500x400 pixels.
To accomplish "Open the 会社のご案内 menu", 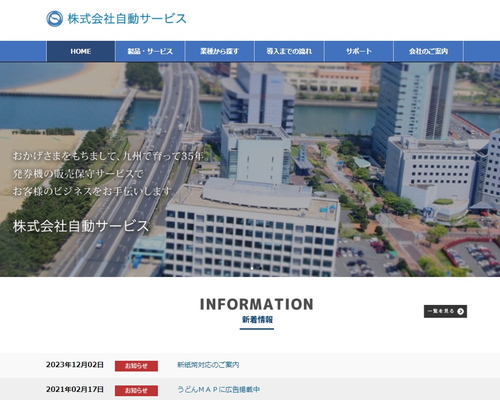I will pyautogui.click(x=428, y=51).
